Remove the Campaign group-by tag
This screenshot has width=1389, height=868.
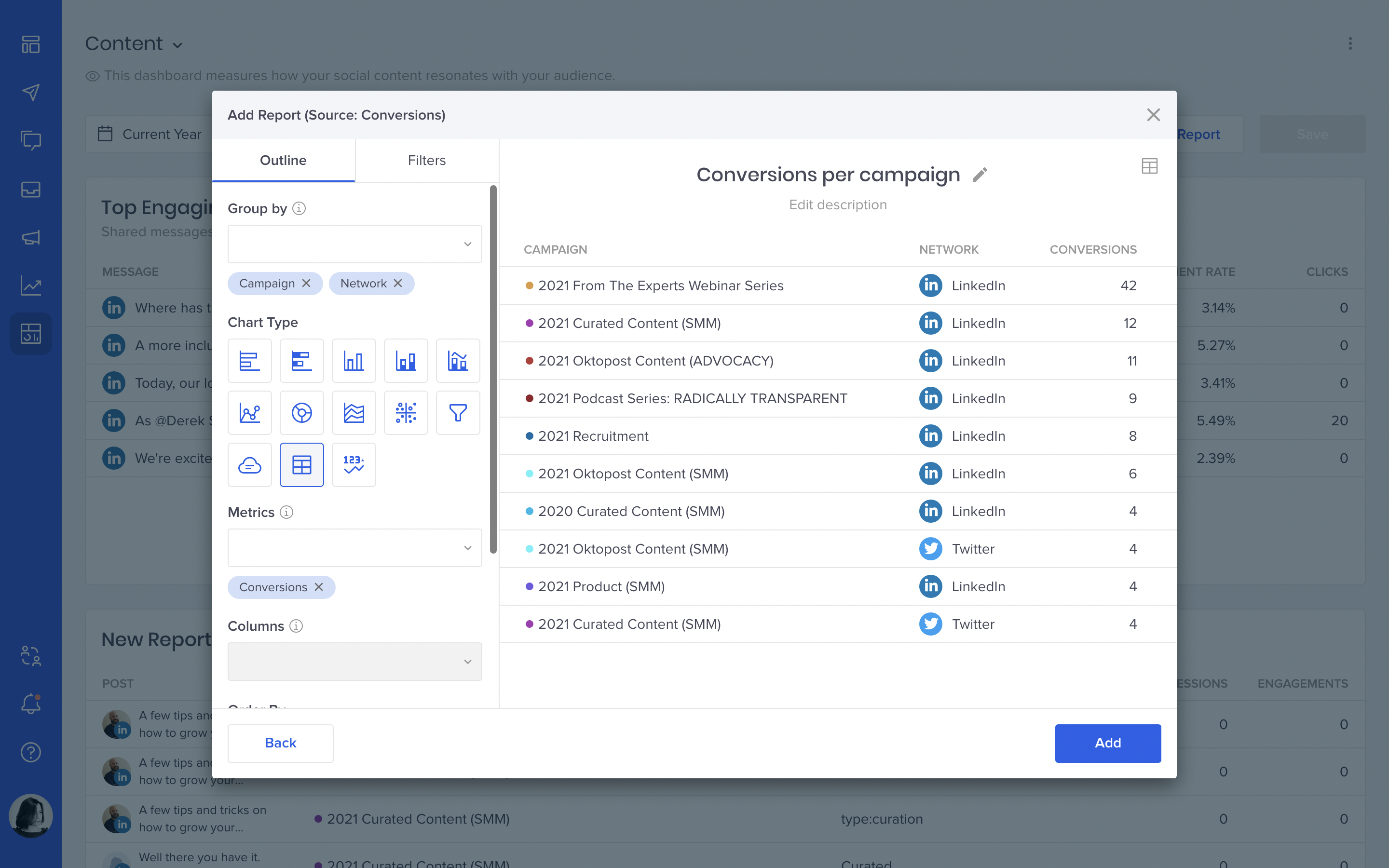(307, 284)
